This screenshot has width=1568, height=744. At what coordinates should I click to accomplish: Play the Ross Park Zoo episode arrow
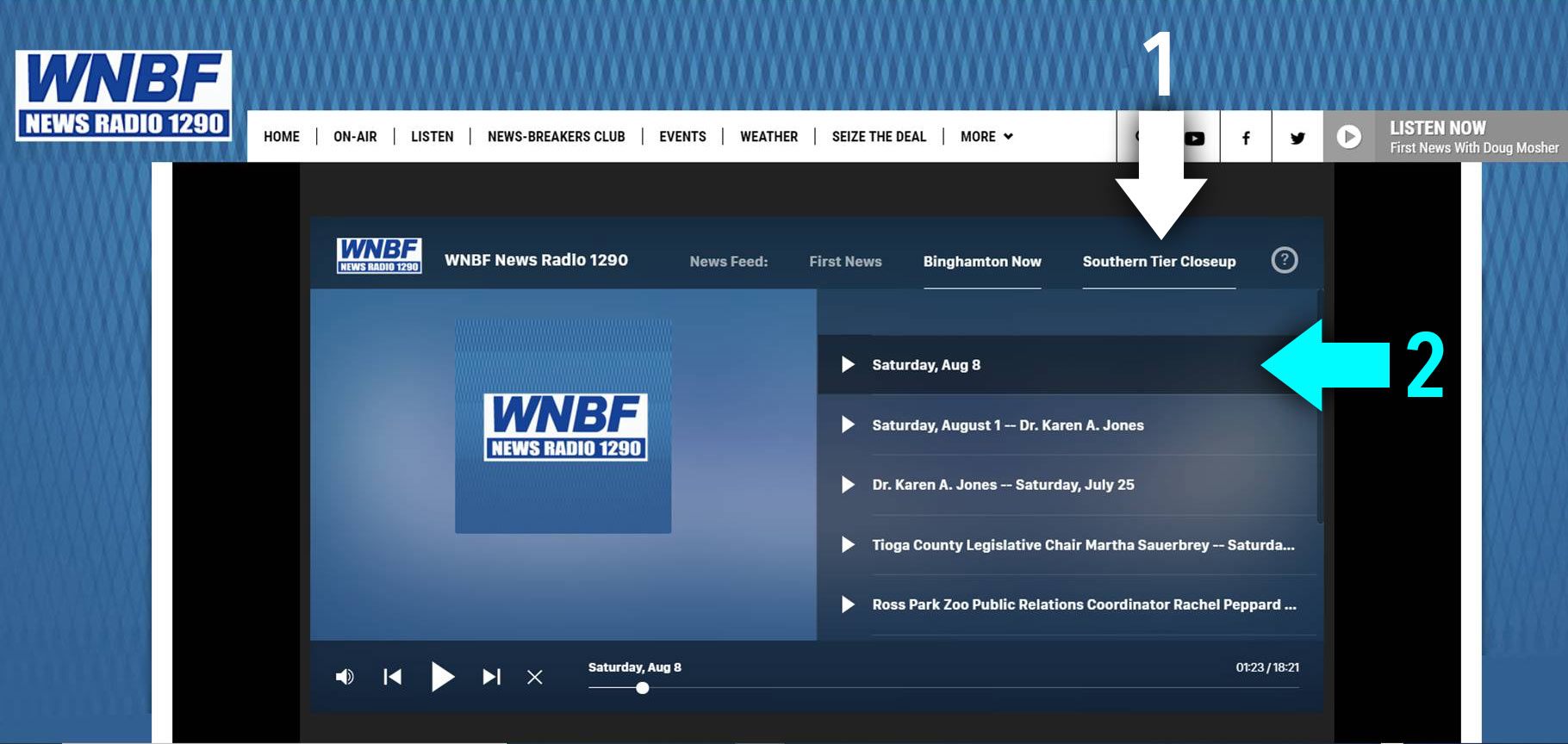848,604
